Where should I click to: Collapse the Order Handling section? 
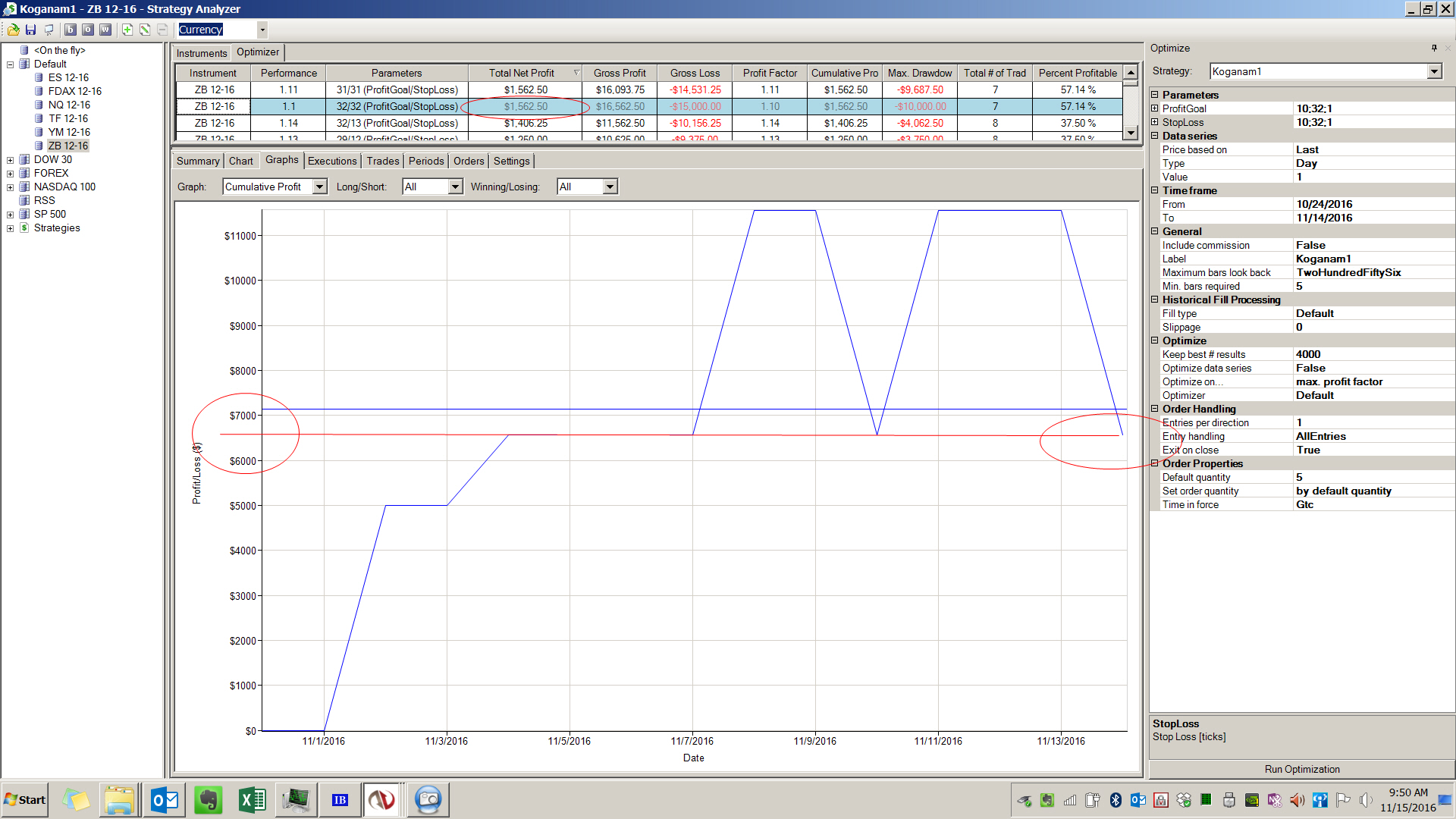pos(1155,409)
